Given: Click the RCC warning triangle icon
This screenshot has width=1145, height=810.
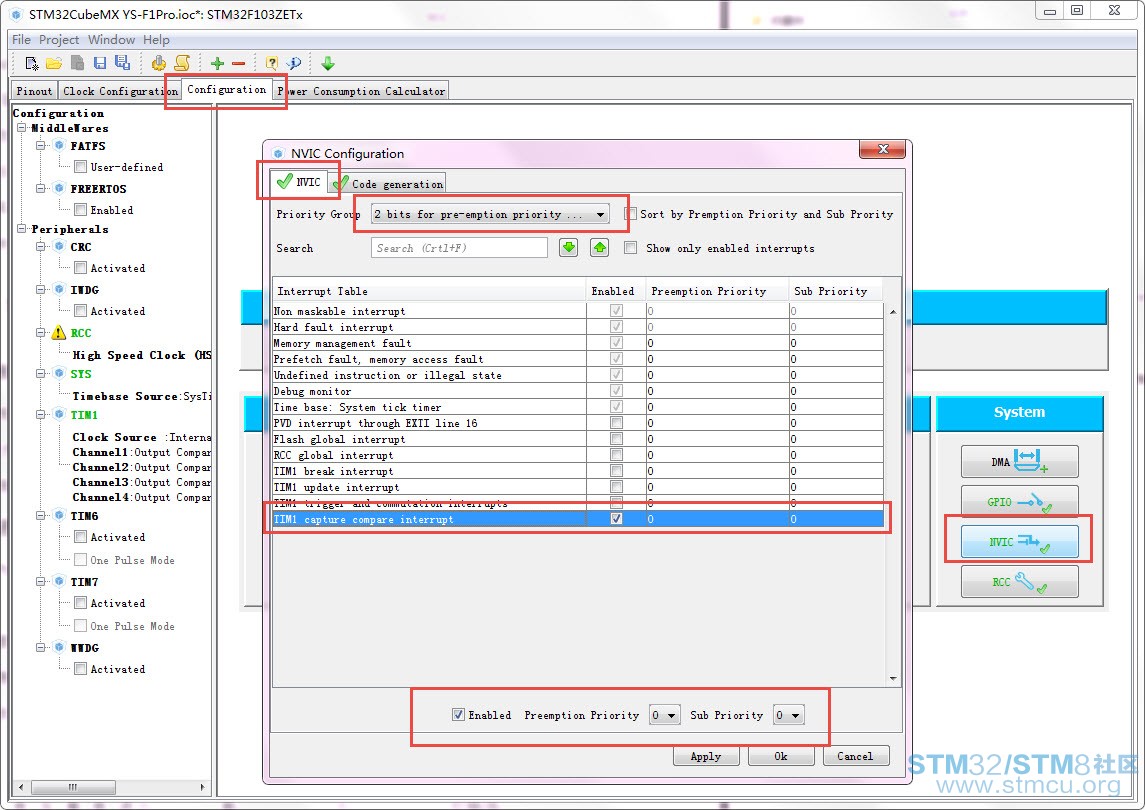Looking at the screenshot, I should (x=58, y=333).
